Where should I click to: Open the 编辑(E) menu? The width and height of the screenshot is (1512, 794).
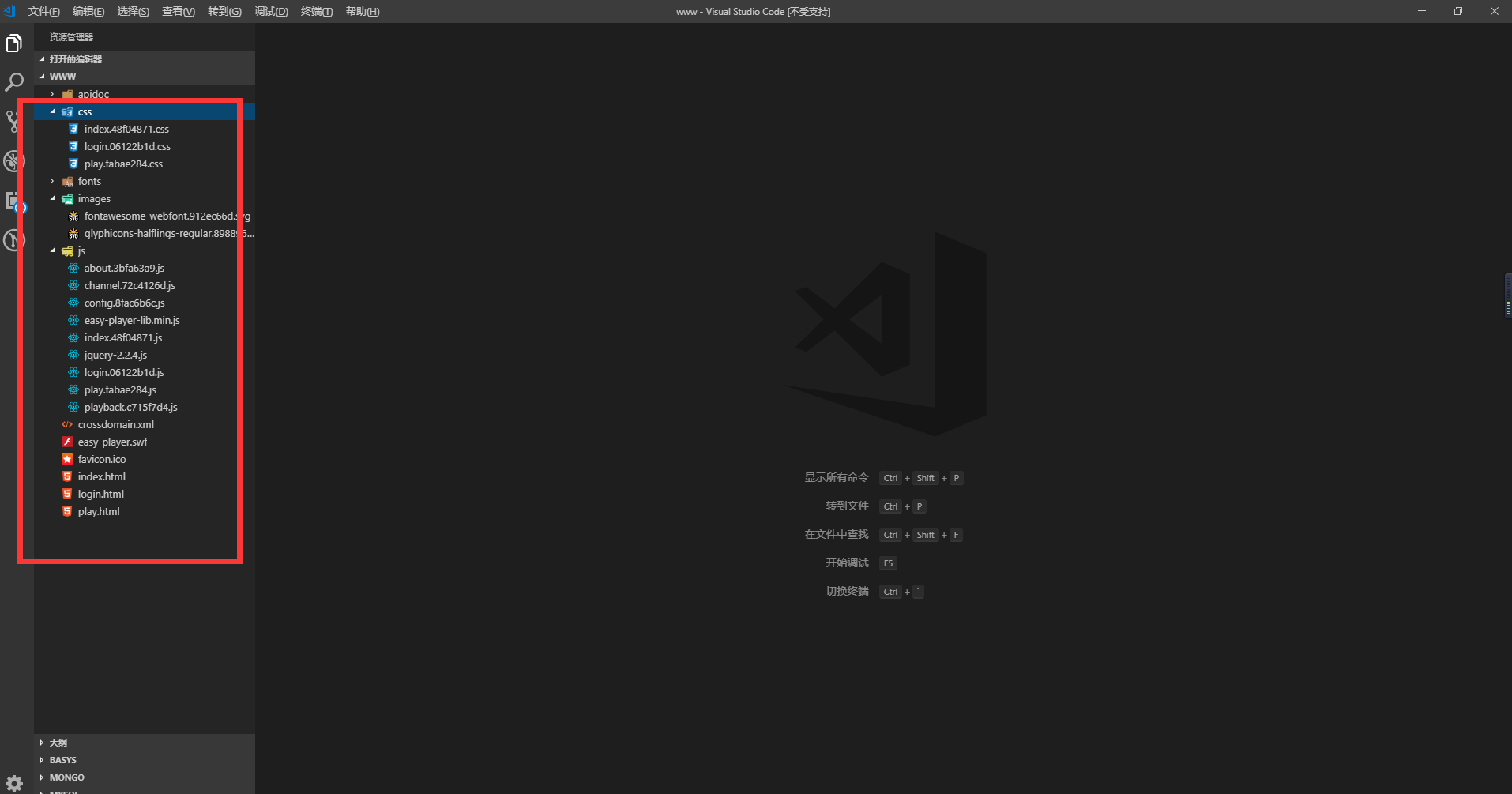coord(88,11)
